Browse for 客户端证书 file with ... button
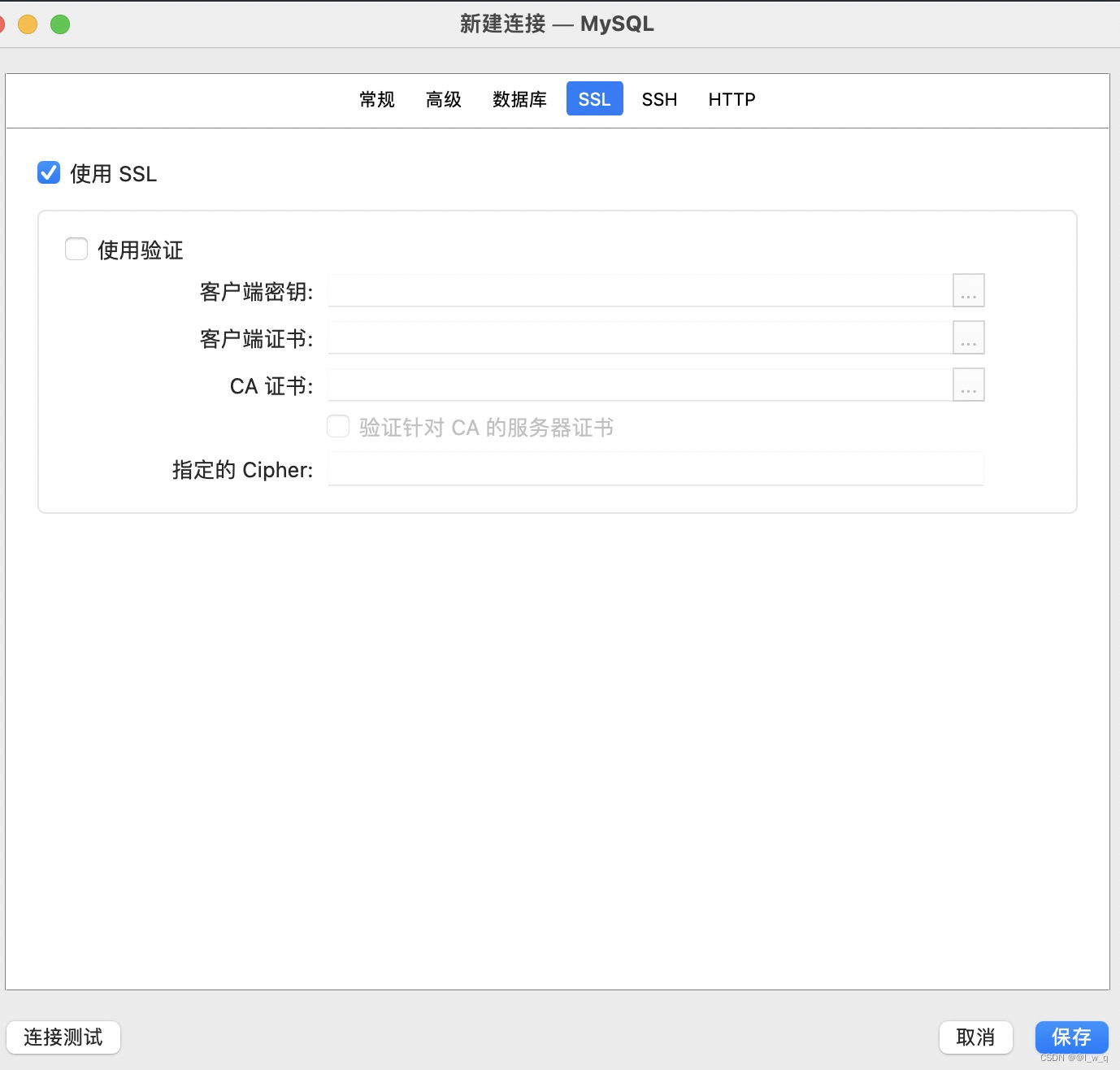Viewport: 1120px width, 1070px height. pyautogui.click(x=969, y=337)
